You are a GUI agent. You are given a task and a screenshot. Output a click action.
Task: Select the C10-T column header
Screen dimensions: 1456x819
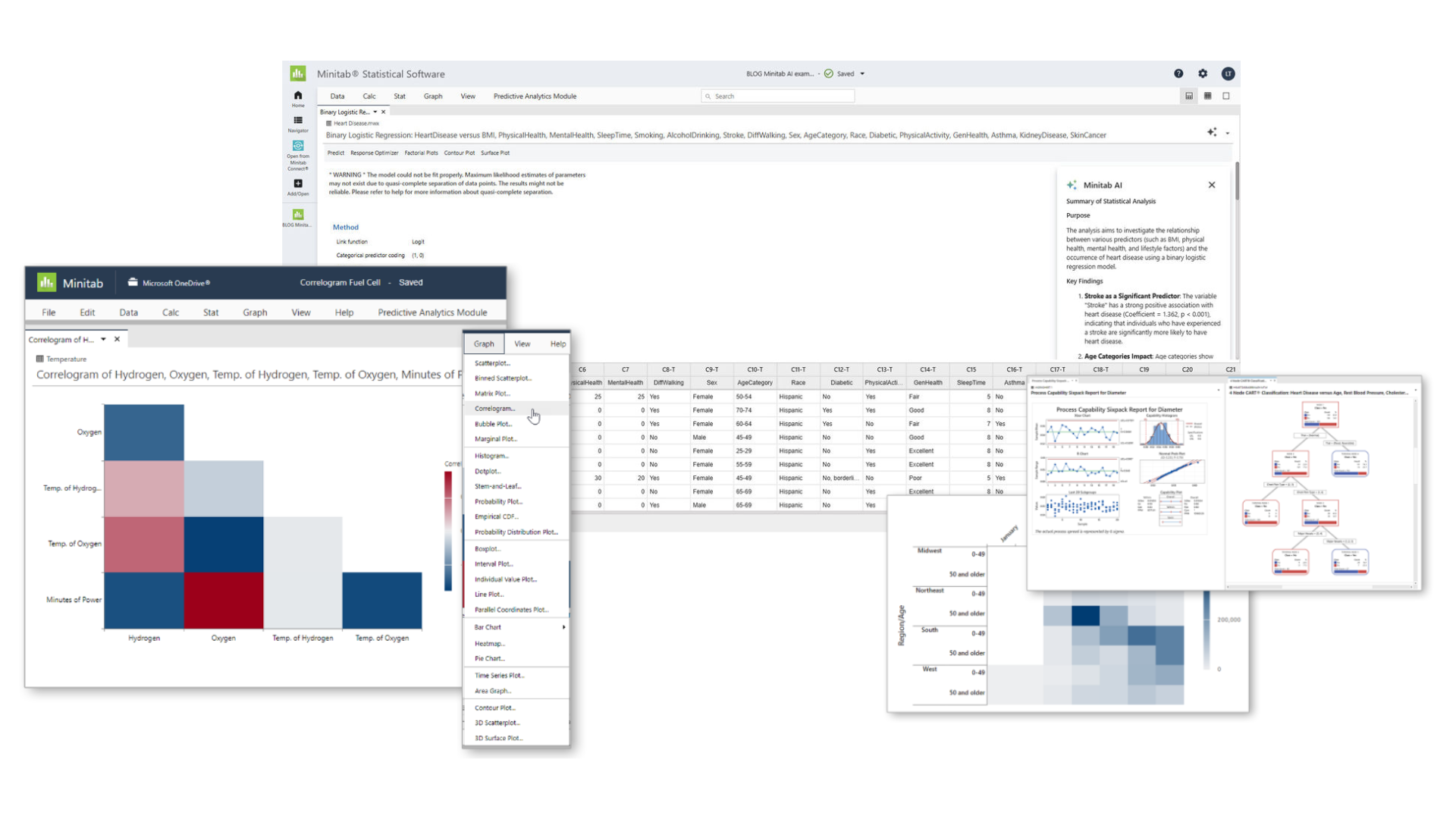755,369
